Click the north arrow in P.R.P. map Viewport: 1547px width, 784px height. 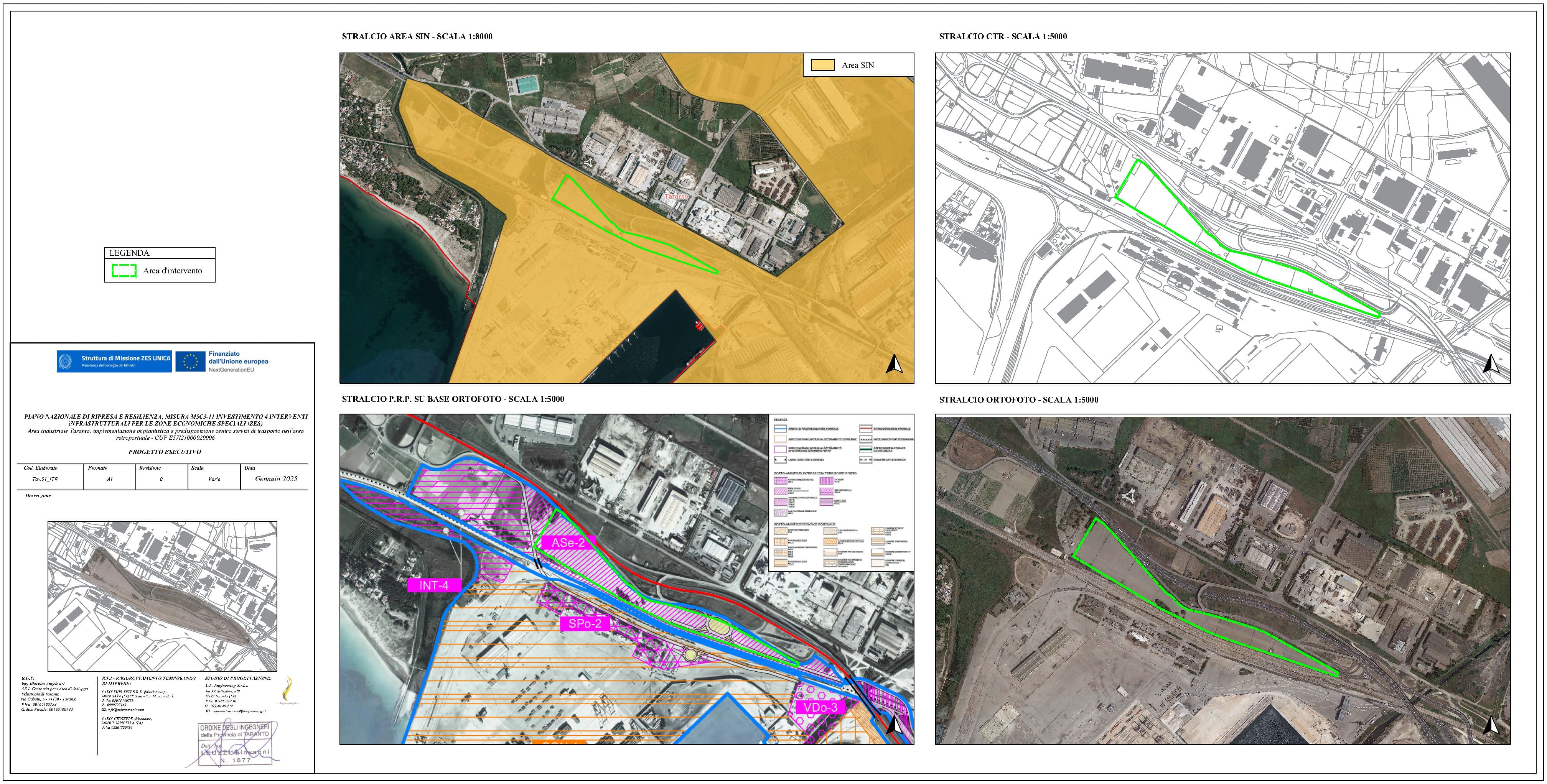click(894, 725)
